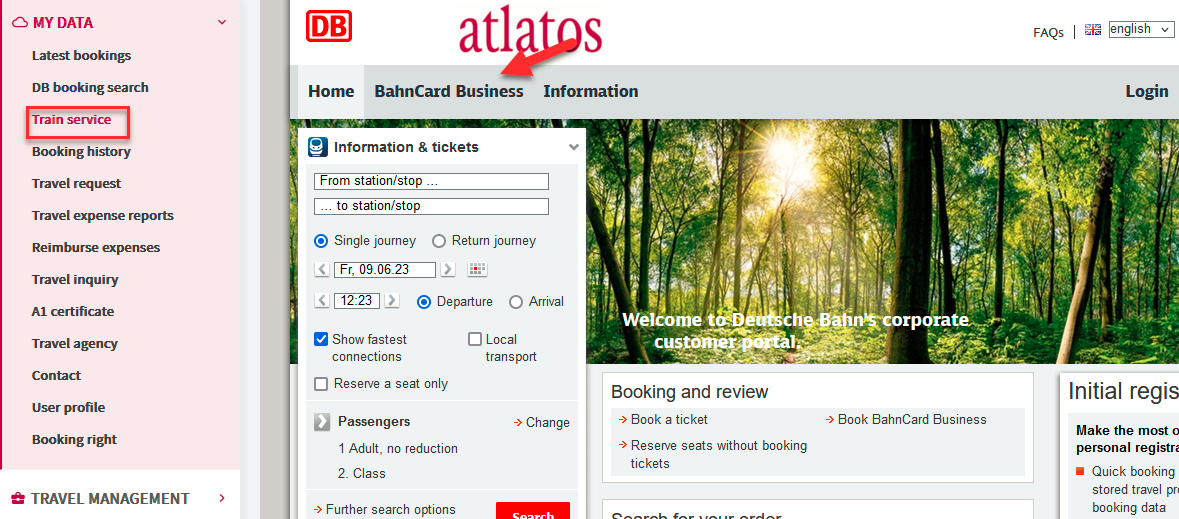Collapse the MY DATA section

click(222, 23)
